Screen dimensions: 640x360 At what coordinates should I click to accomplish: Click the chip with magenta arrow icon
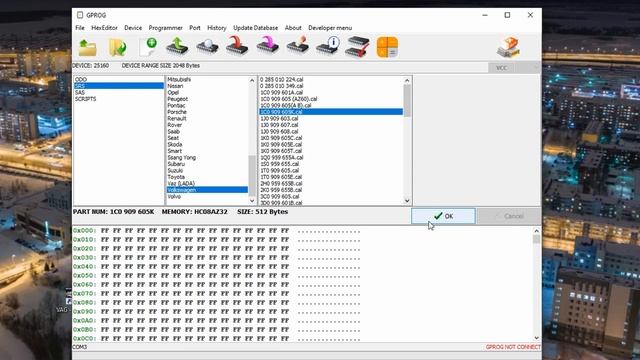coord(267,46)
